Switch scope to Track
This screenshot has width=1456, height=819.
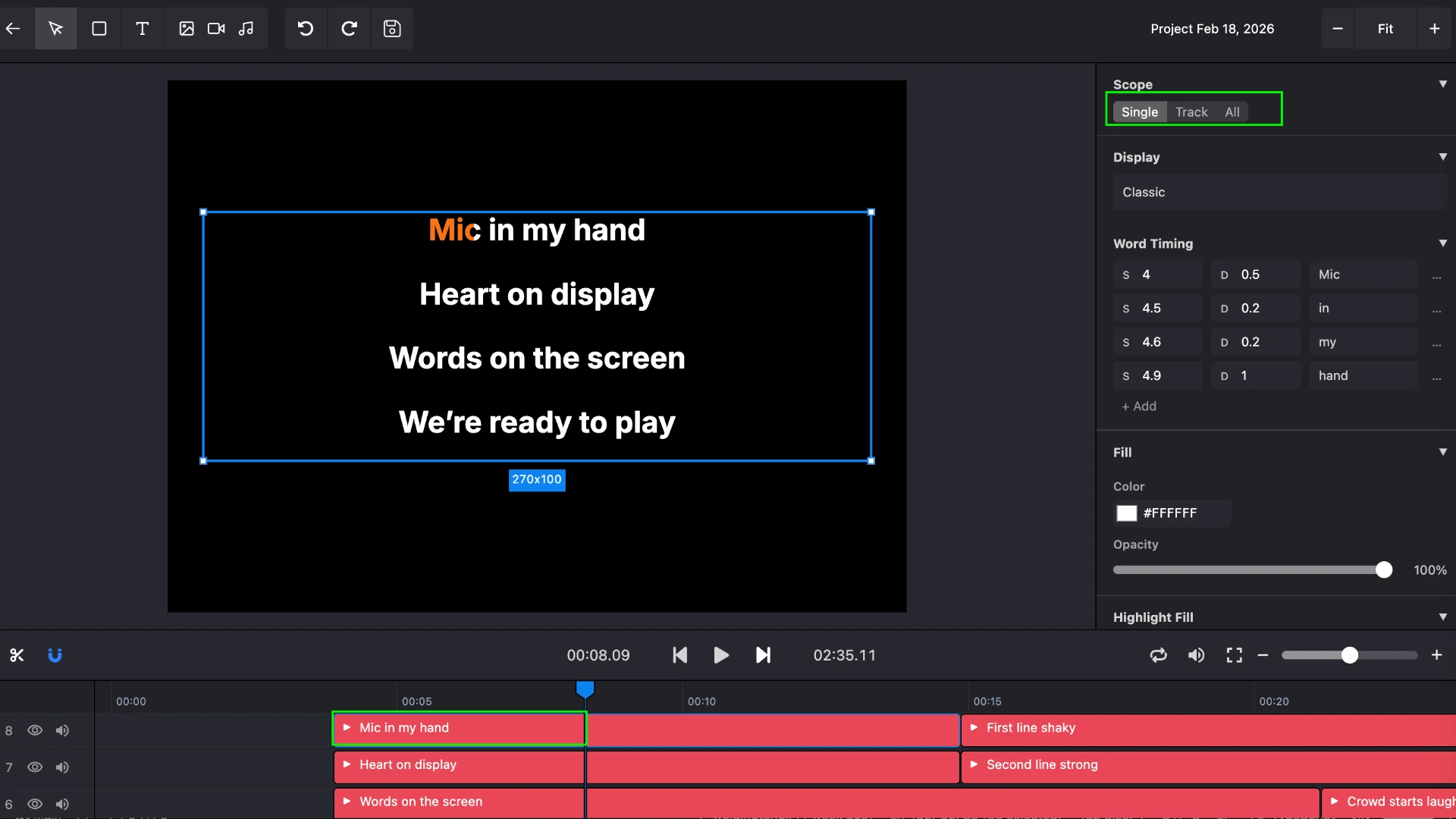[1191, 111]
